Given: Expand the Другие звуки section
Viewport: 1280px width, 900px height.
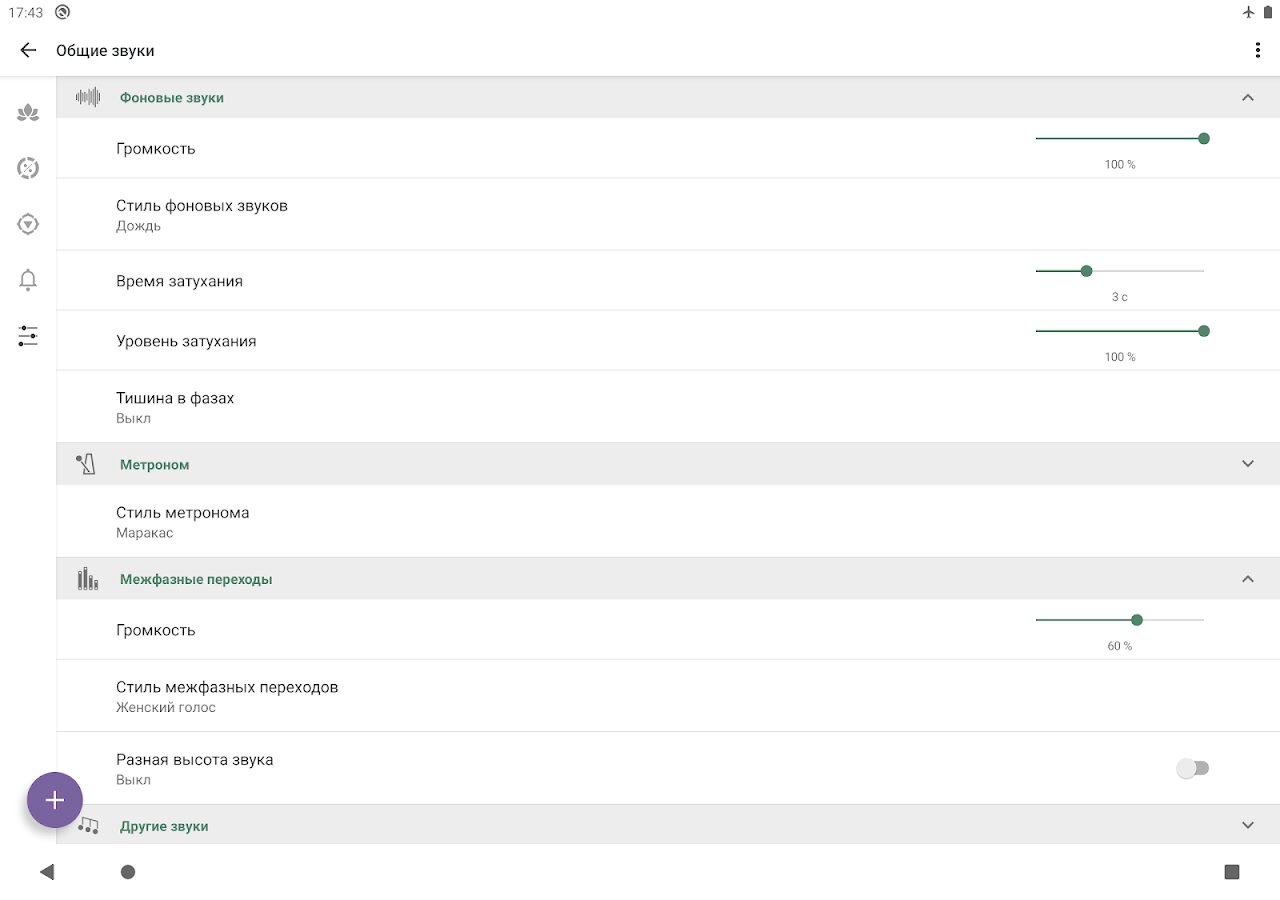Looking at the screenshot, I should (1247, 825).
